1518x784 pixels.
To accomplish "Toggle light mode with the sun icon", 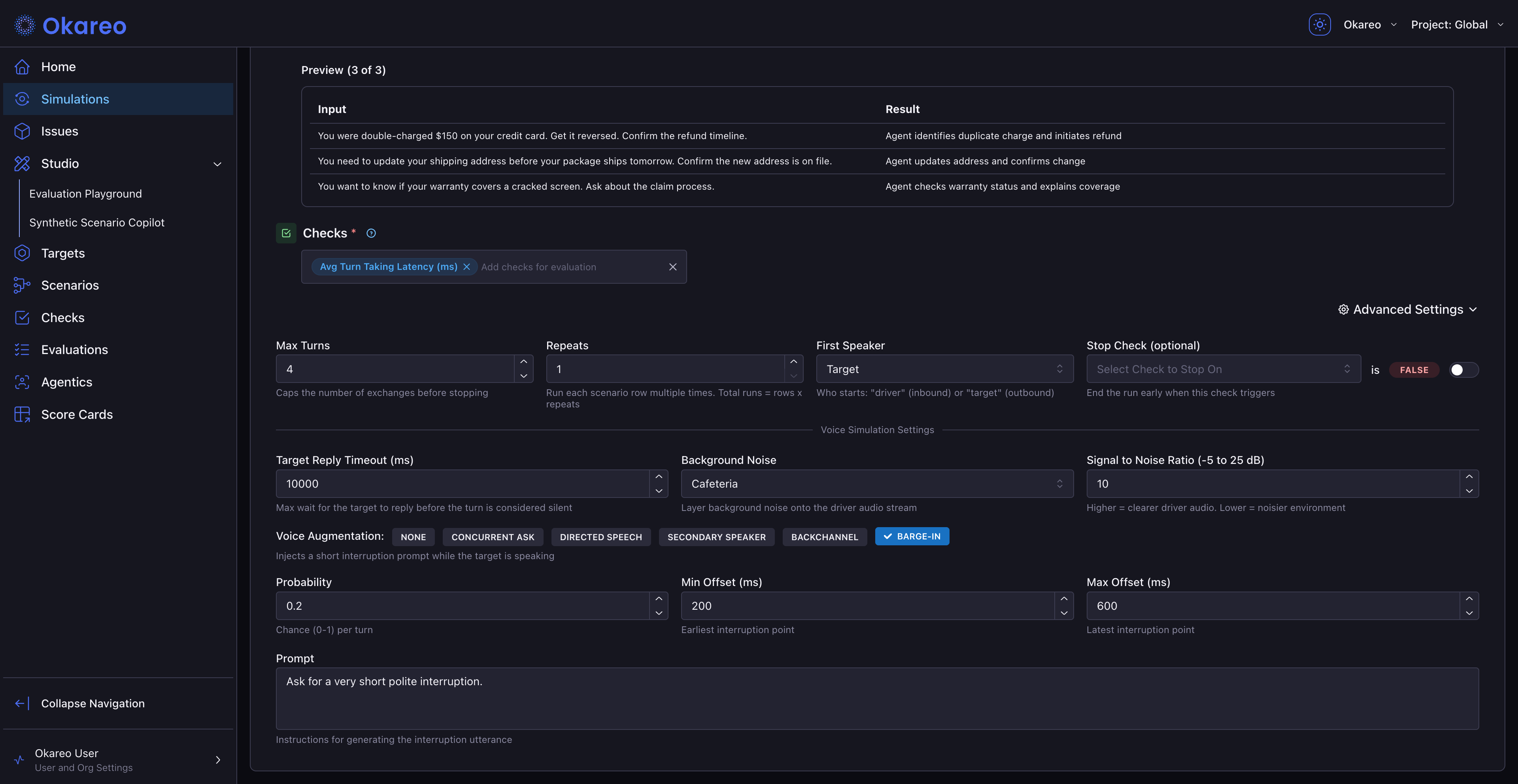I will (1320, 25).
